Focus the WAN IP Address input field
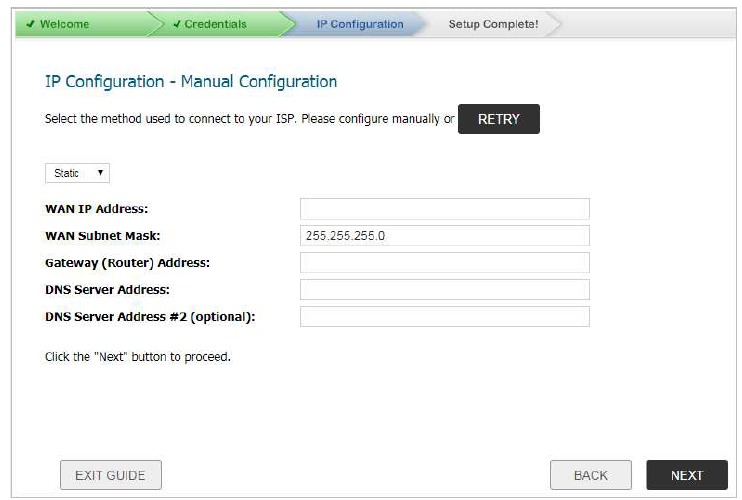742x500 pixels. click(444, 209)
